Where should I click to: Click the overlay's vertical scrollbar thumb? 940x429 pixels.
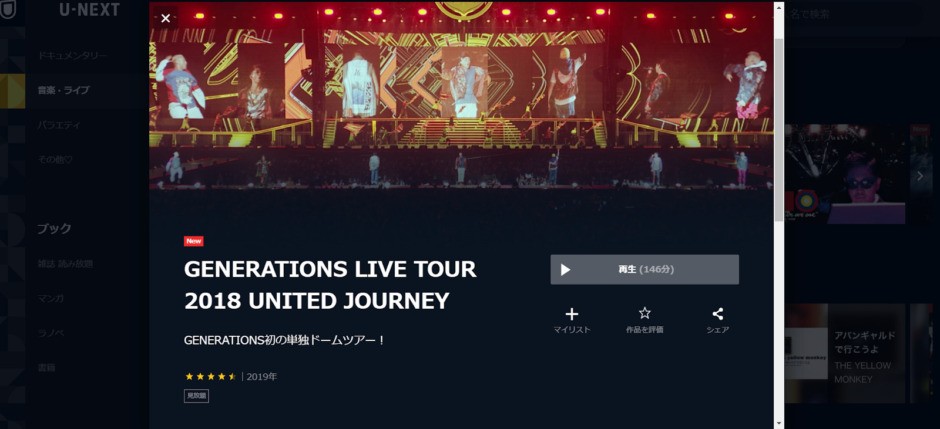coord(779,129)
